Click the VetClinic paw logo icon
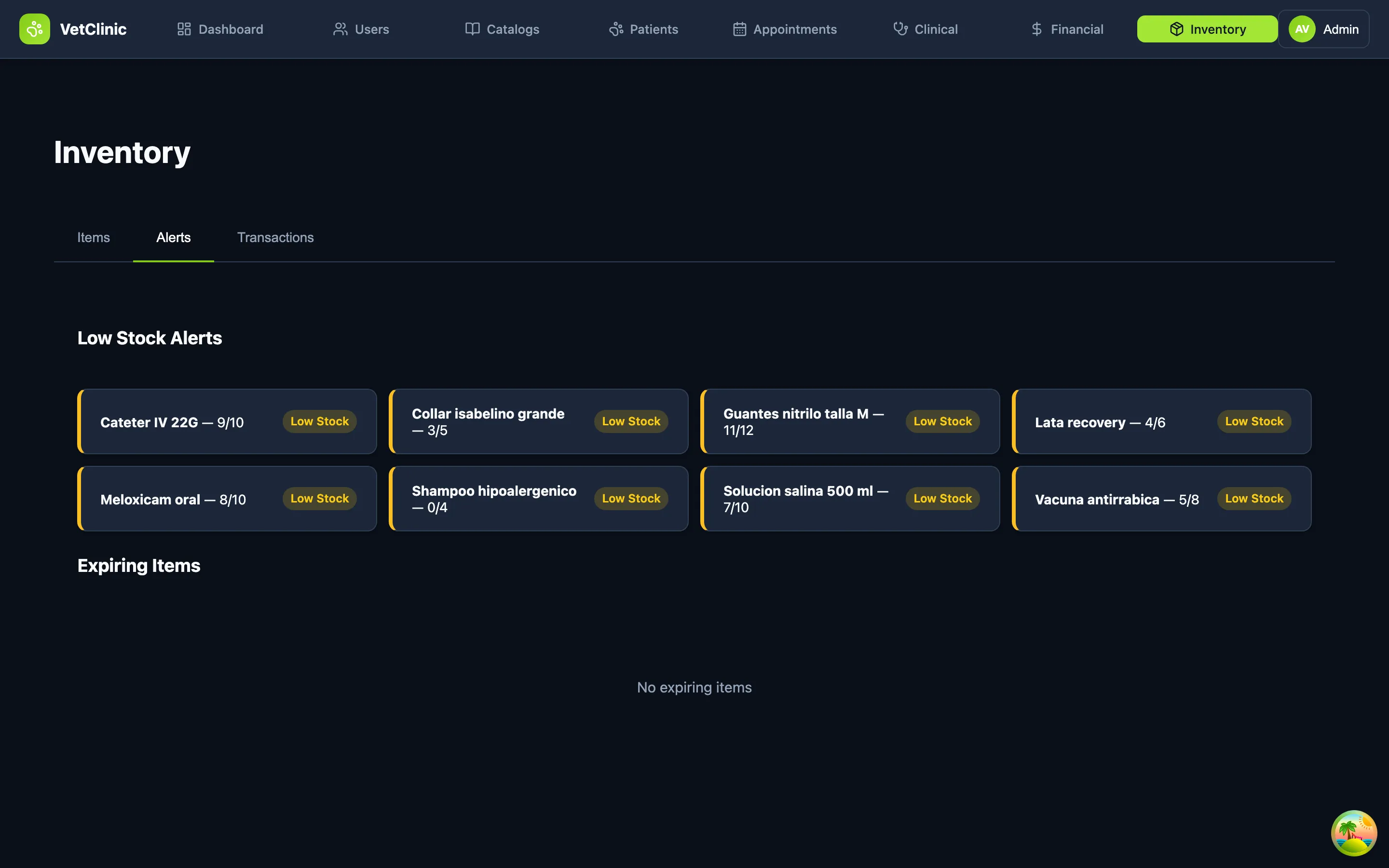This screenshot has width=1389, height=868. tap(34, 29)
